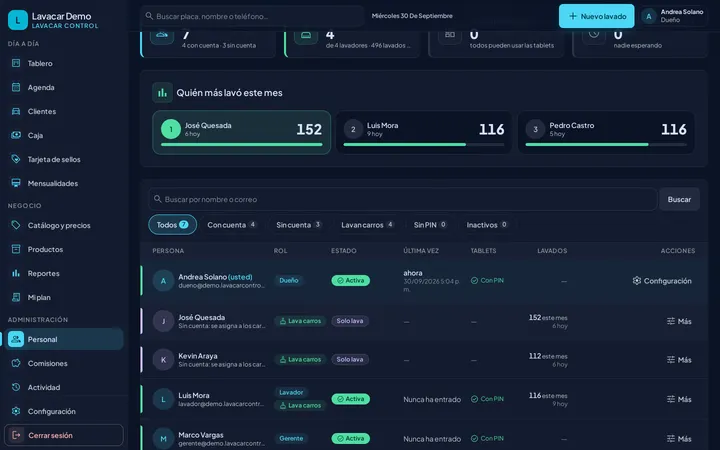Click José Quesada's Solo lava status badge
Viewport: 720px width, 450px height.
(x=350, y=321)
